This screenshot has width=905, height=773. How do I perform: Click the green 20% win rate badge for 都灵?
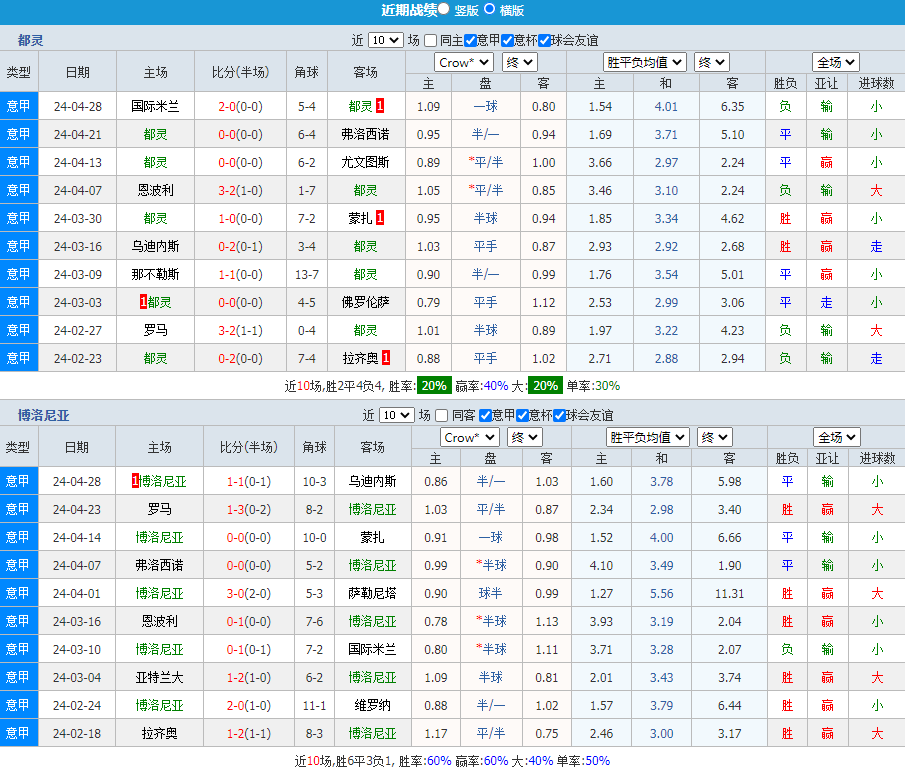click(434, 386)
